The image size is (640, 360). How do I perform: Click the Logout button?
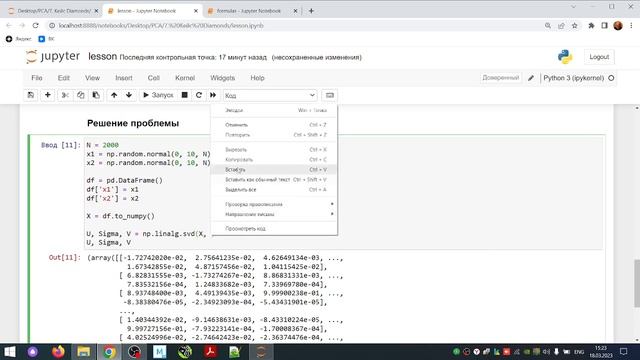point(599,57)
